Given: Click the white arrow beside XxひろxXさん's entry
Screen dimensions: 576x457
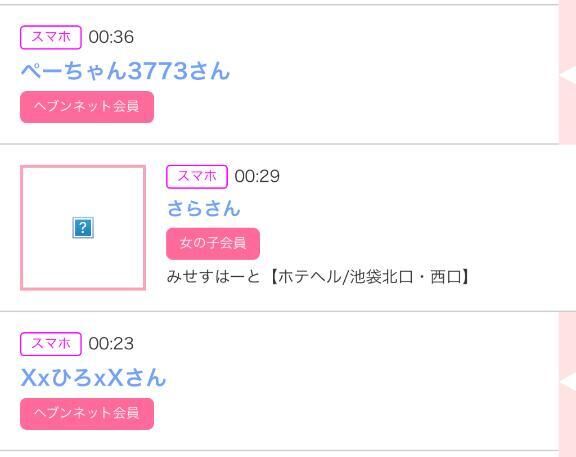Looking at the screenshot, I should [568, 382].
